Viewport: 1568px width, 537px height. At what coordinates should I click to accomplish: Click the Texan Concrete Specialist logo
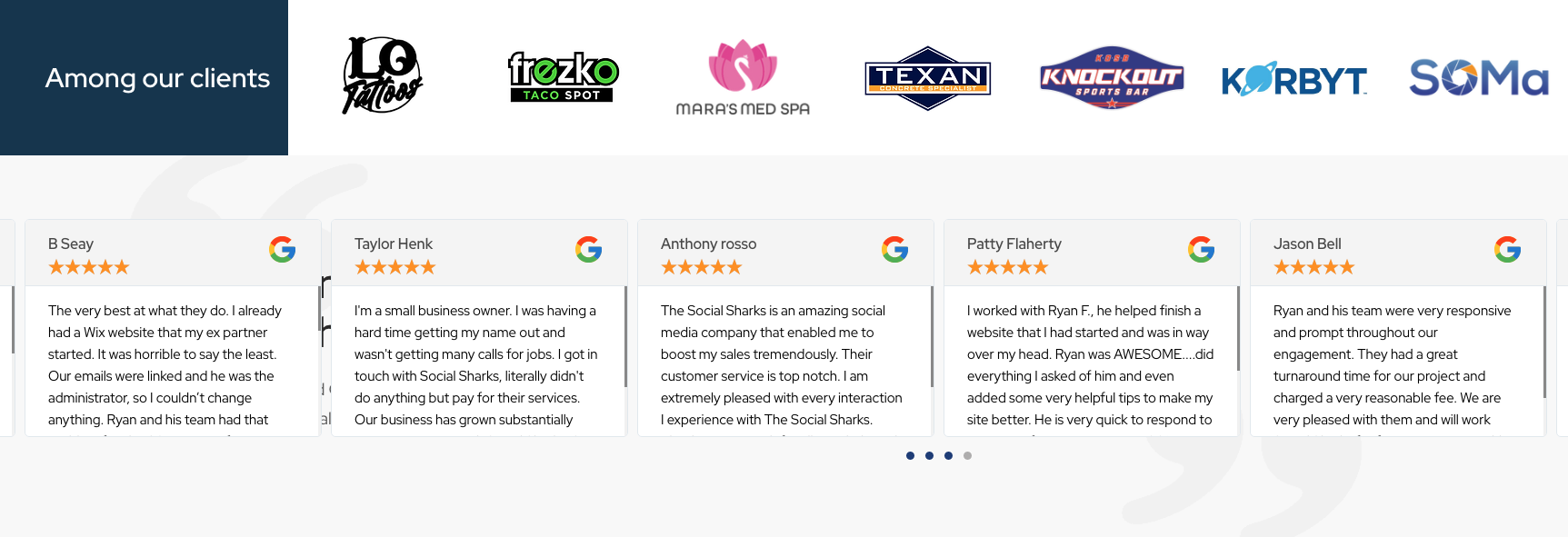tap(927, 78)
